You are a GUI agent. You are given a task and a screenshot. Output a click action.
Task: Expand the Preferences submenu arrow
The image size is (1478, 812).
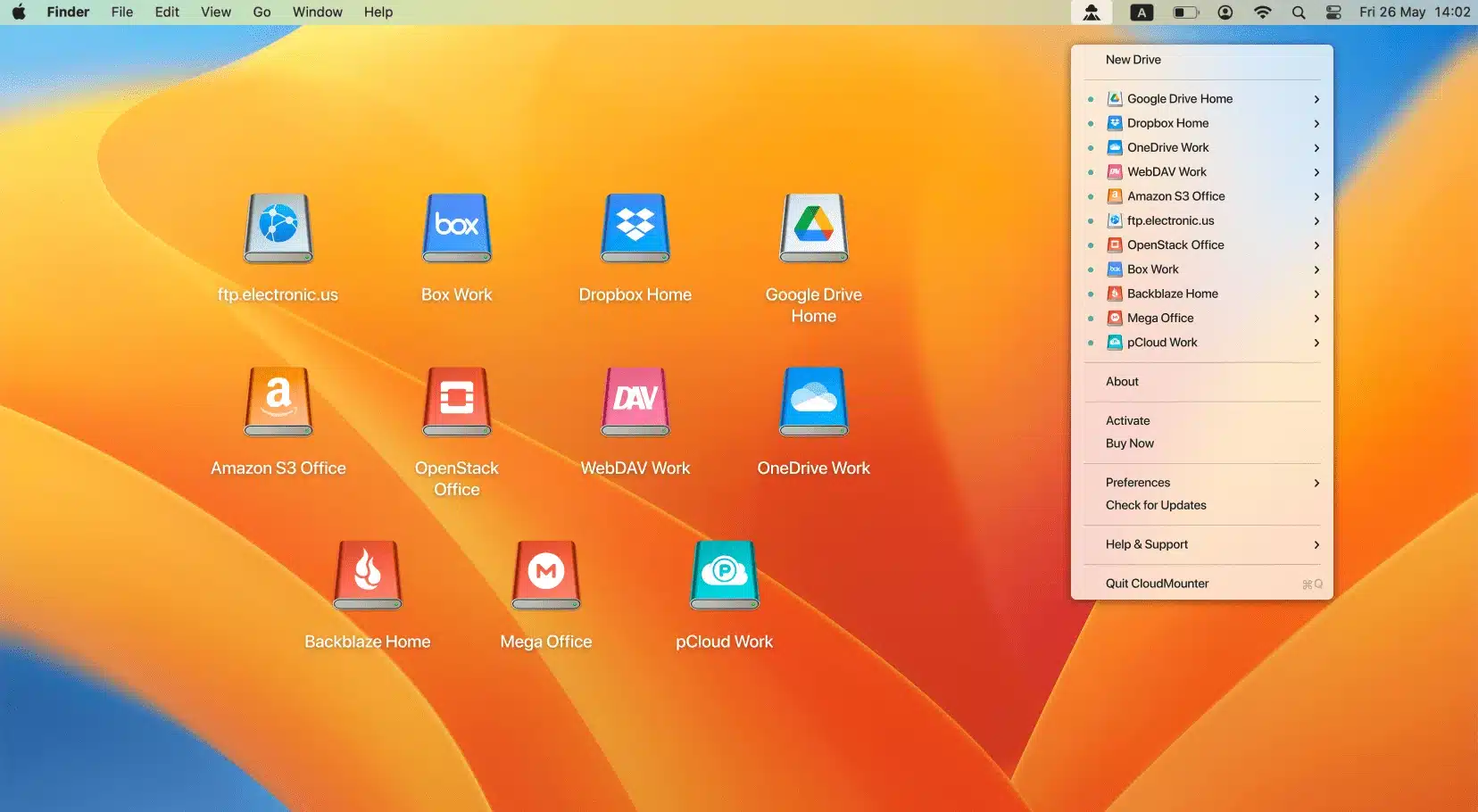pos(1316,483)
